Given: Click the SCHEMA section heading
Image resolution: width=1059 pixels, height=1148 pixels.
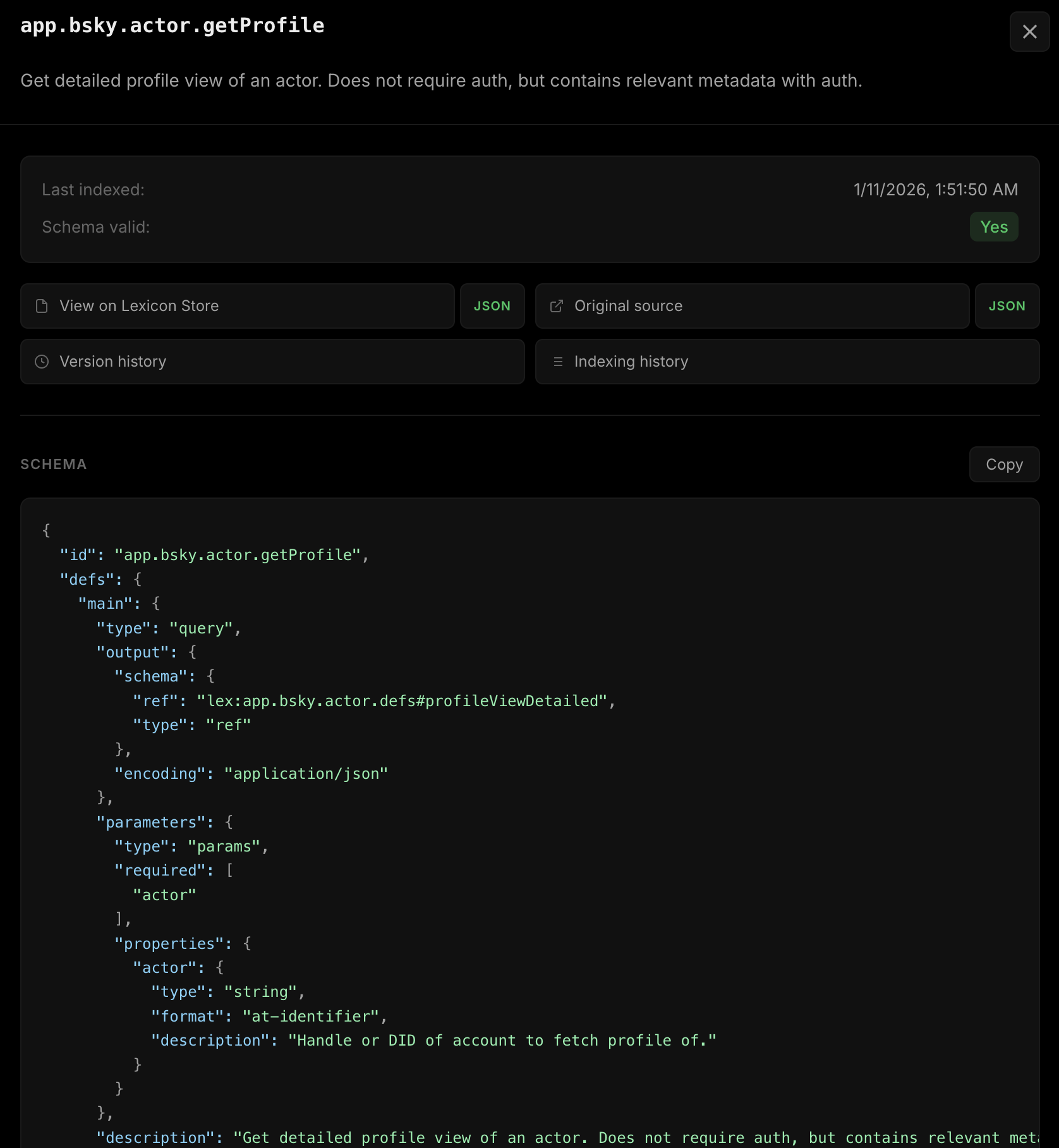Looking at the screenshot, I should coord(54,465).
